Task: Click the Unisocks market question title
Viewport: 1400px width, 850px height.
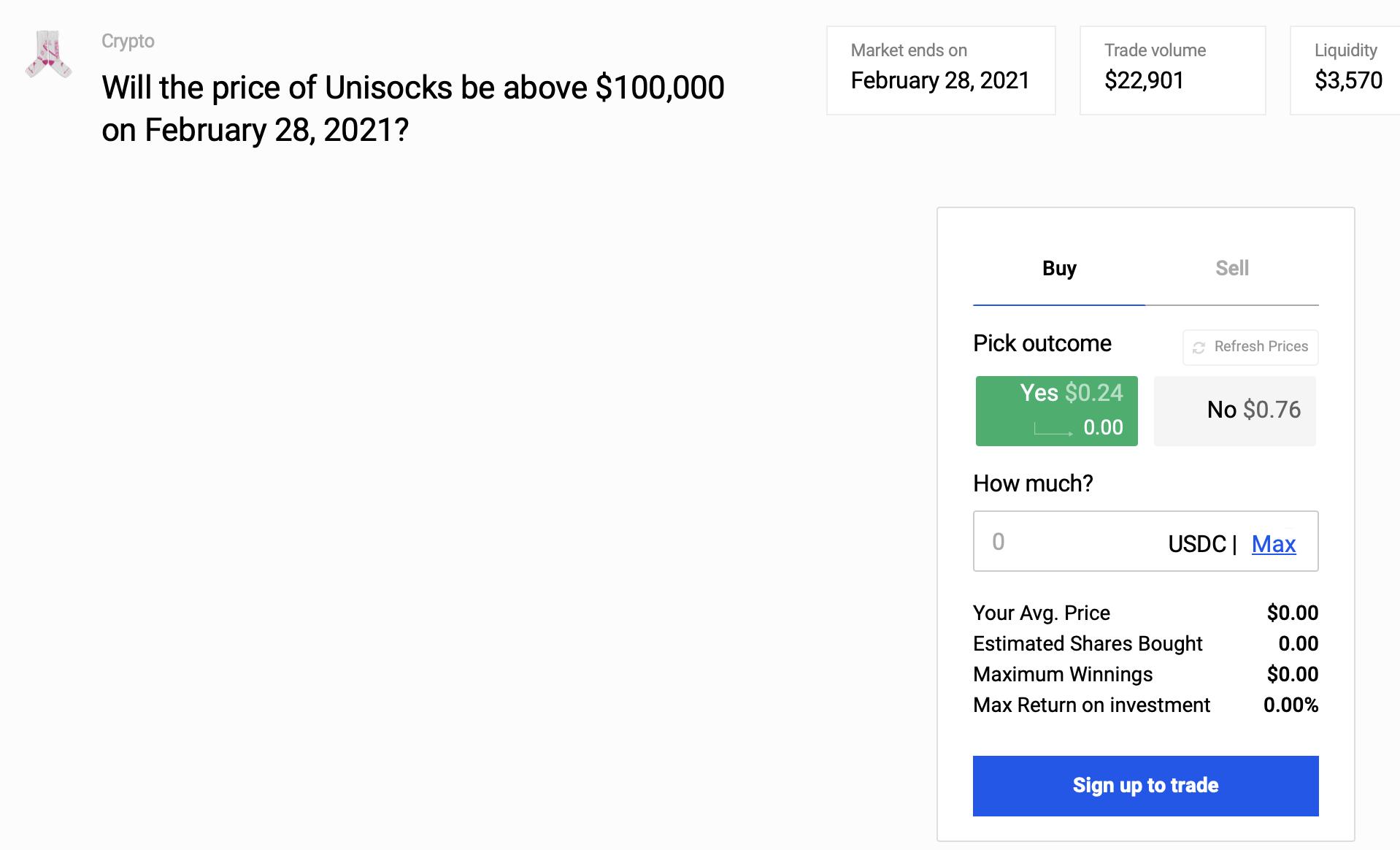Action: [x=412, y=108]
